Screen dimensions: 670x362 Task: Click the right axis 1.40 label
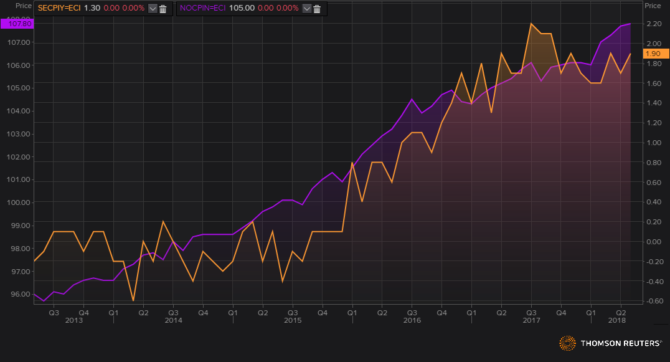pyautogui.click(x=654, y=103)
